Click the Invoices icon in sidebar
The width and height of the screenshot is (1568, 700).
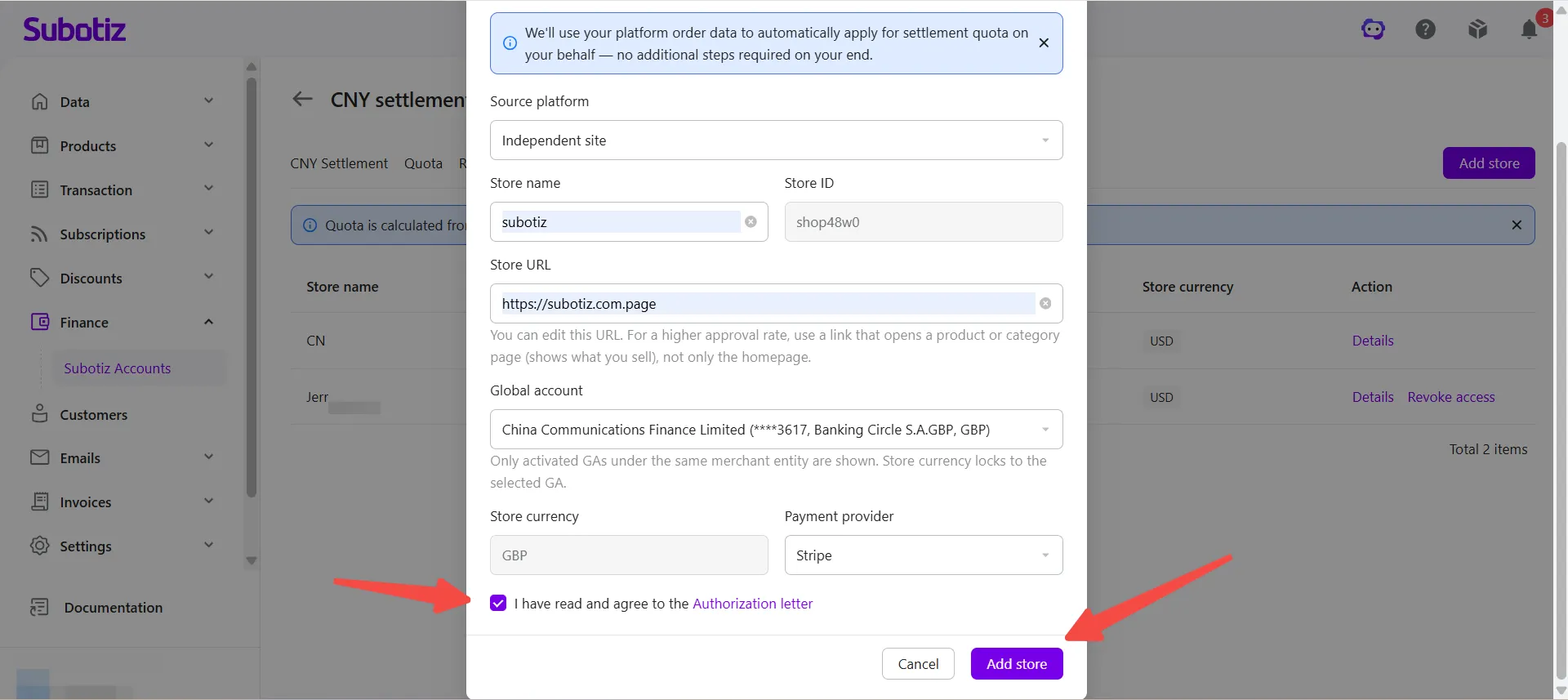click(x=39, y=502)
